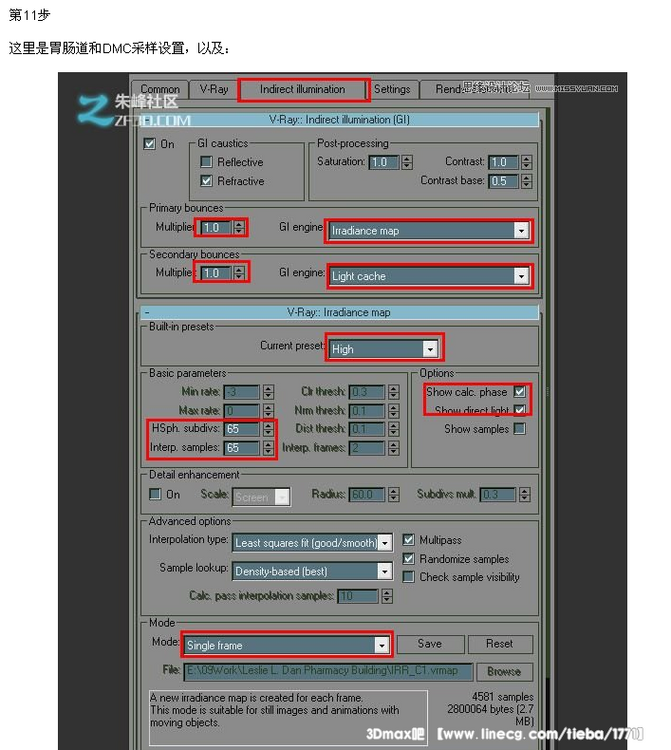
Task: Open disabled Detail enhancement Scale dropdown
Action: [x=261, y=497]
